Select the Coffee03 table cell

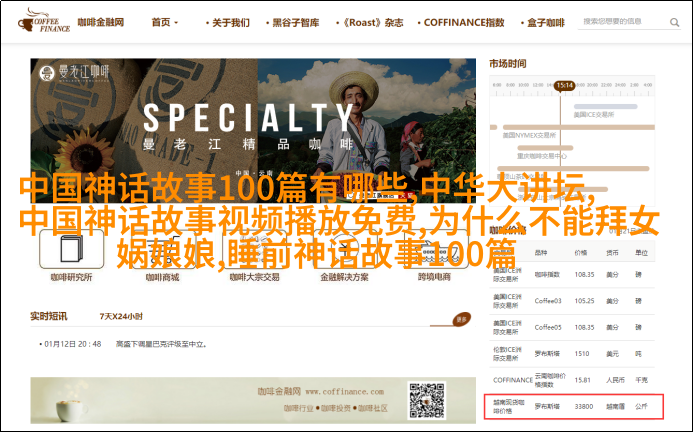(548, 301)
